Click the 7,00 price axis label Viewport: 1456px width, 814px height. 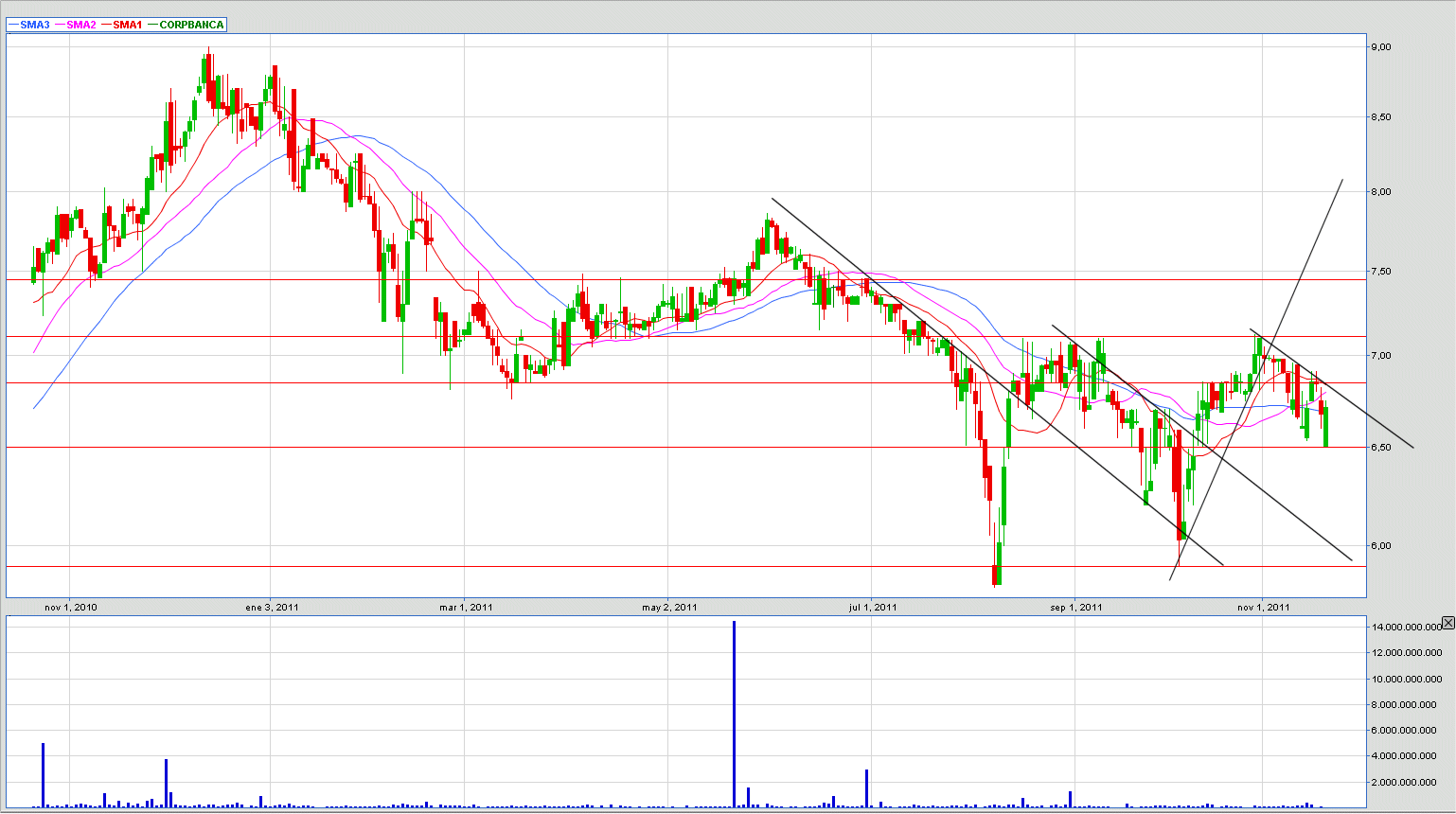coord(1380,356)
